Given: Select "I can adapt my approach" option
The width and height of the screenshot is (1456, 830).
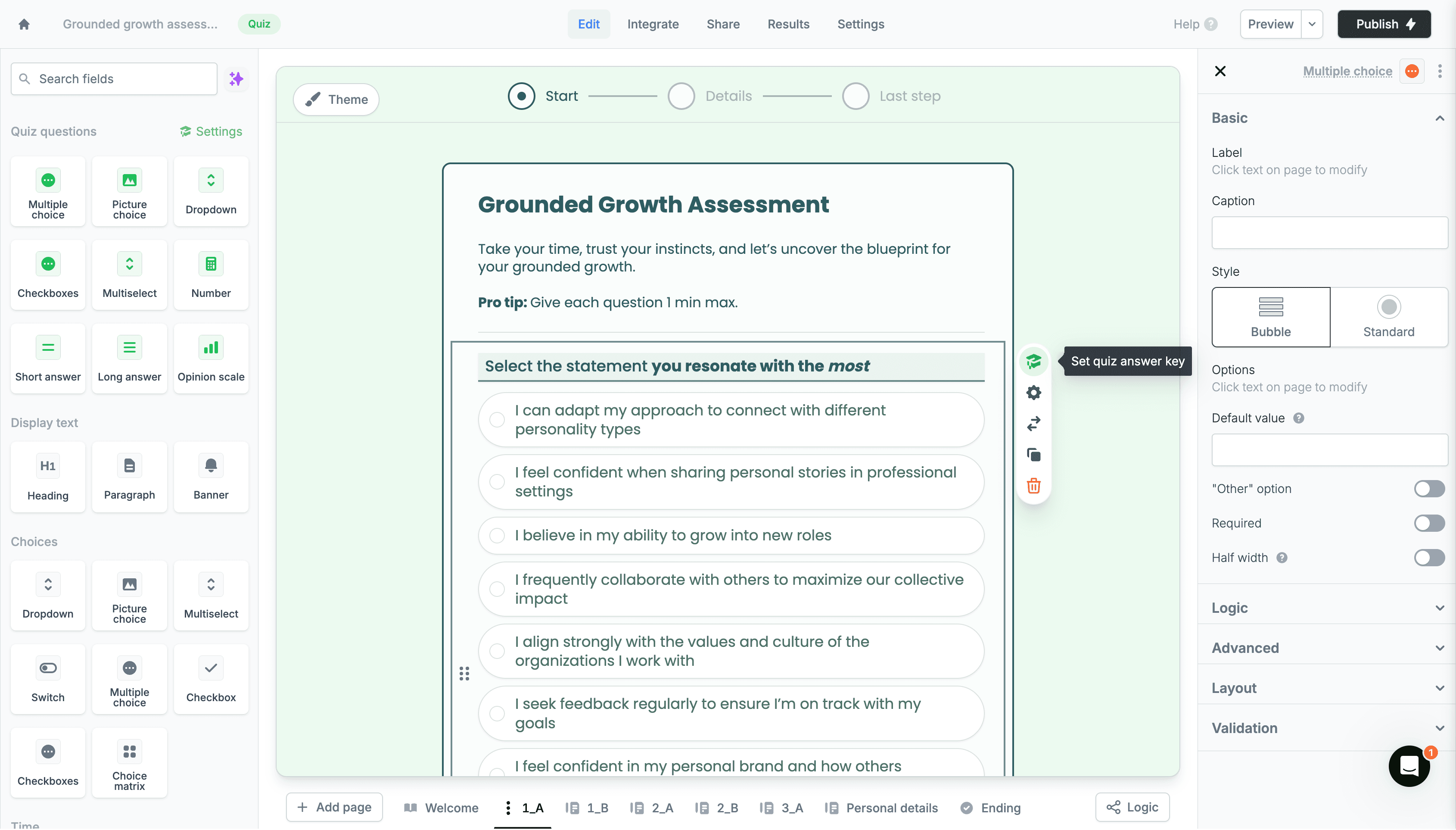Looking at the screenshot, I should click(731, 420).
